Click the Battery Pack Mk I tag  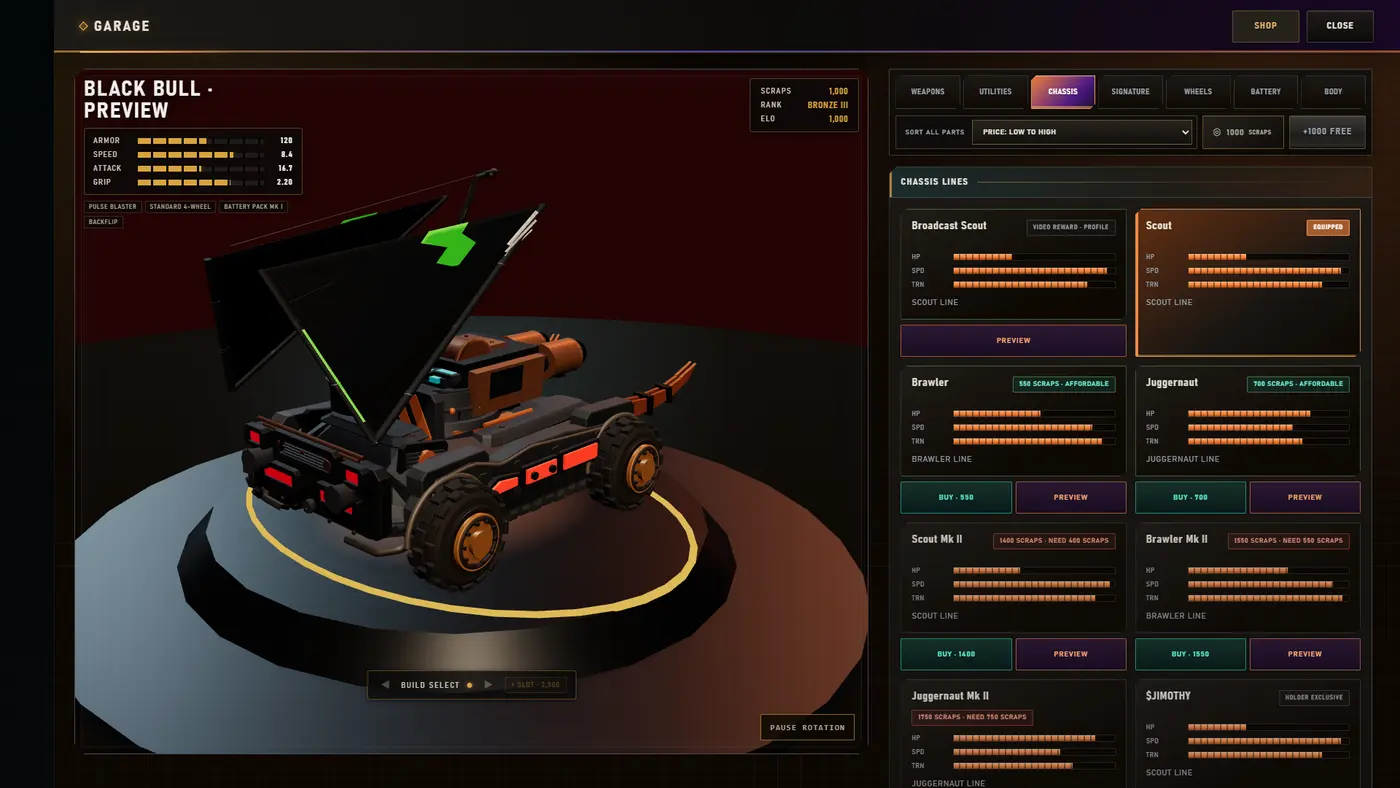pyautogui.click(x=254, y=207)
